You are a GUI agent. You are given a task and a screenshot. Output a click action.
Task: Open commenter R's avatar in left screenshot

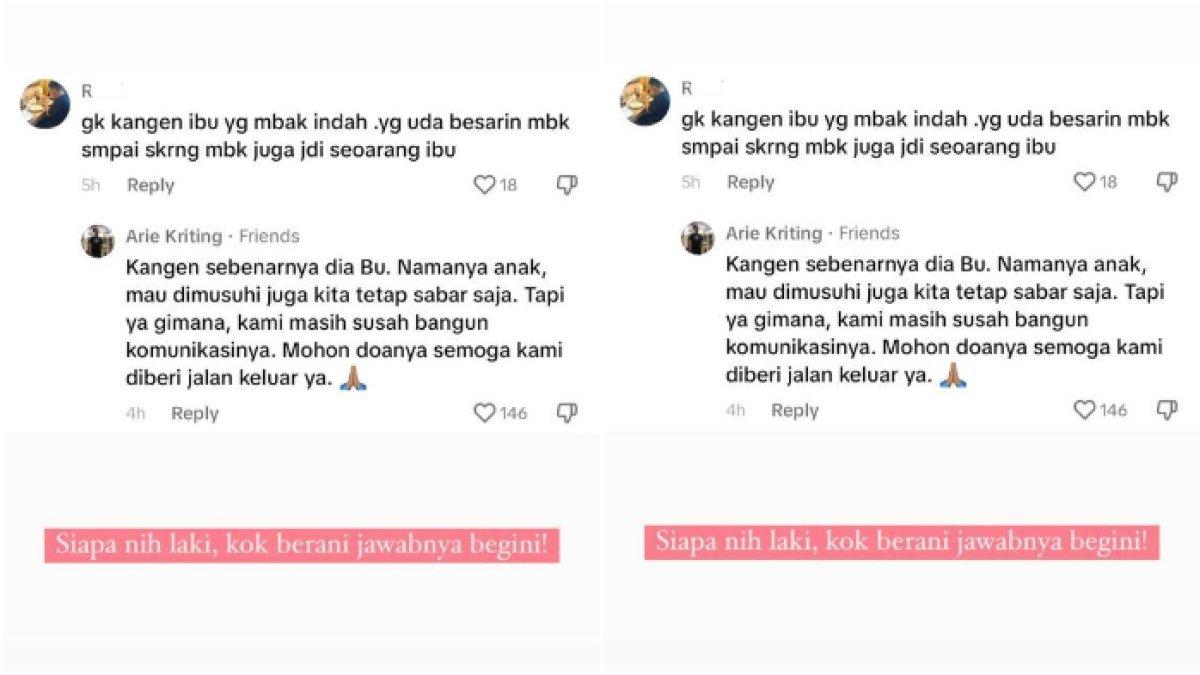pyautogui.click(x=45, y=104)
